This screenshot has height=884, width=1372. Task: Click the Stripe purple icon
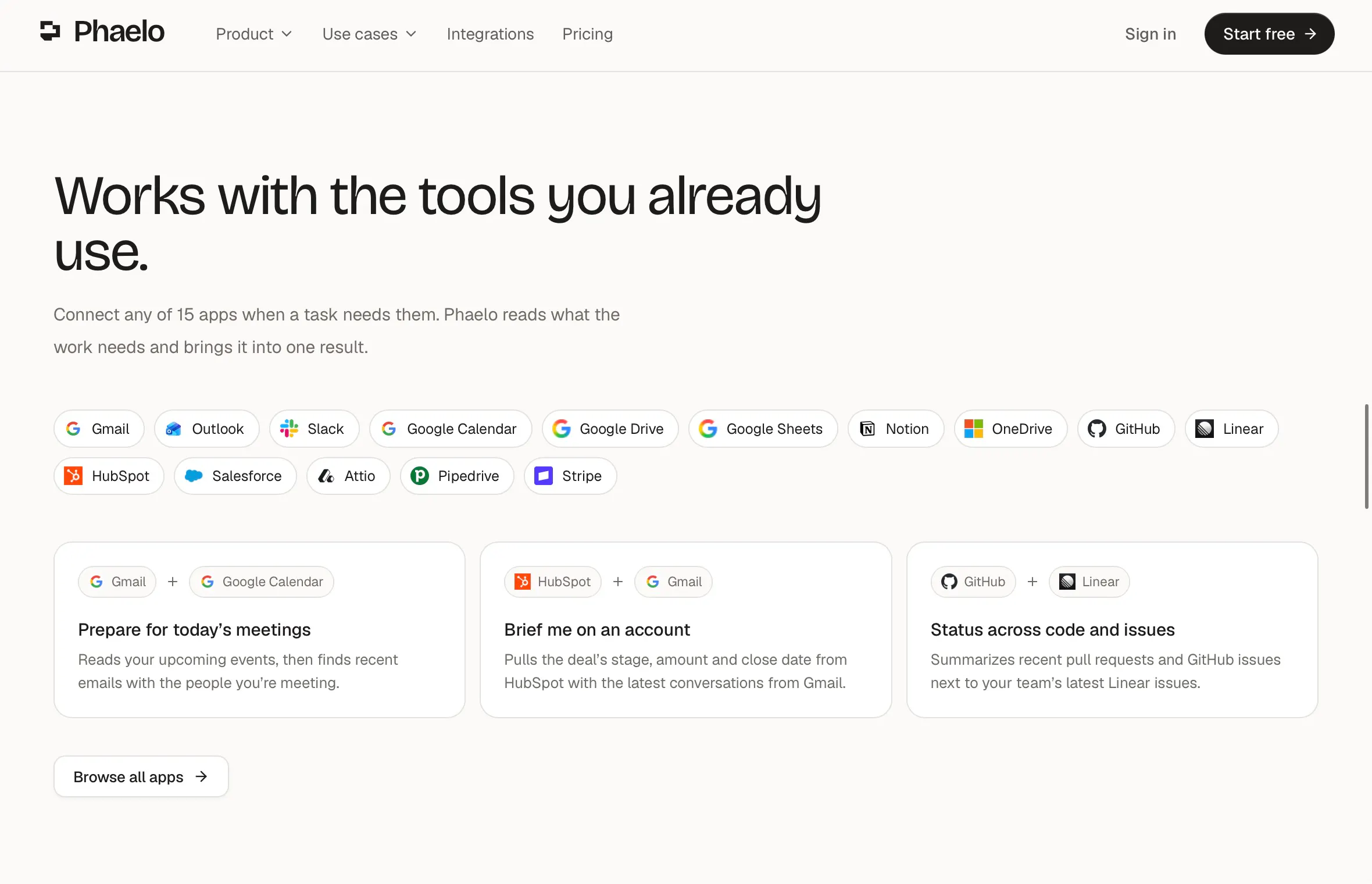pyautogui.click(x=544, y=476)
